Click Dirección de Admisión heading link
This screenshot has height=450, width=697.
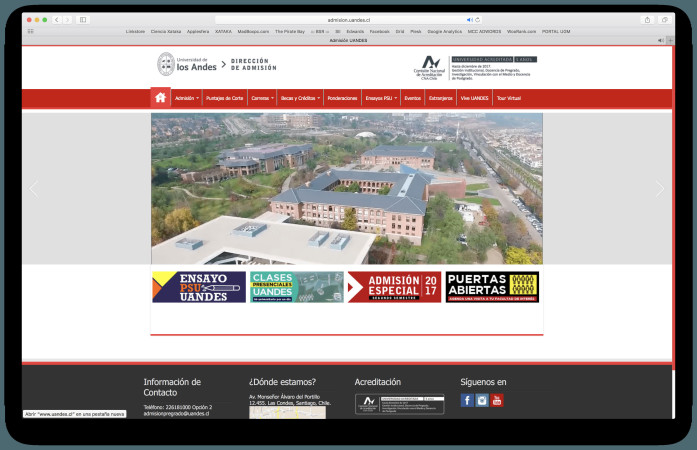coord(253,64)
